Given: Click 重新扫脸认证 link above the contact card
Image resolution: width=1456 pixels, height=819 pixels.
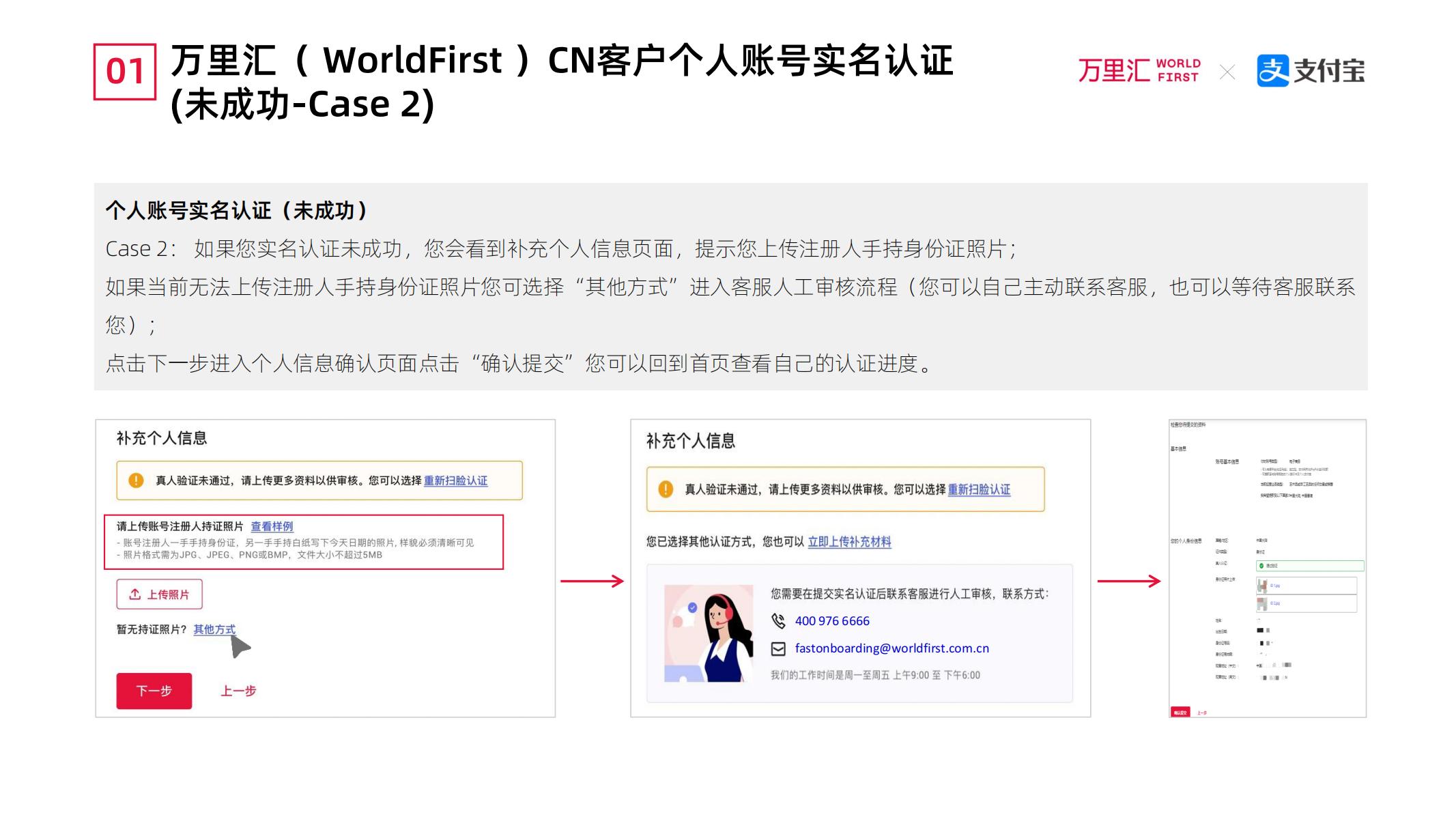Looking at the screenshot, I should (979, 489).
